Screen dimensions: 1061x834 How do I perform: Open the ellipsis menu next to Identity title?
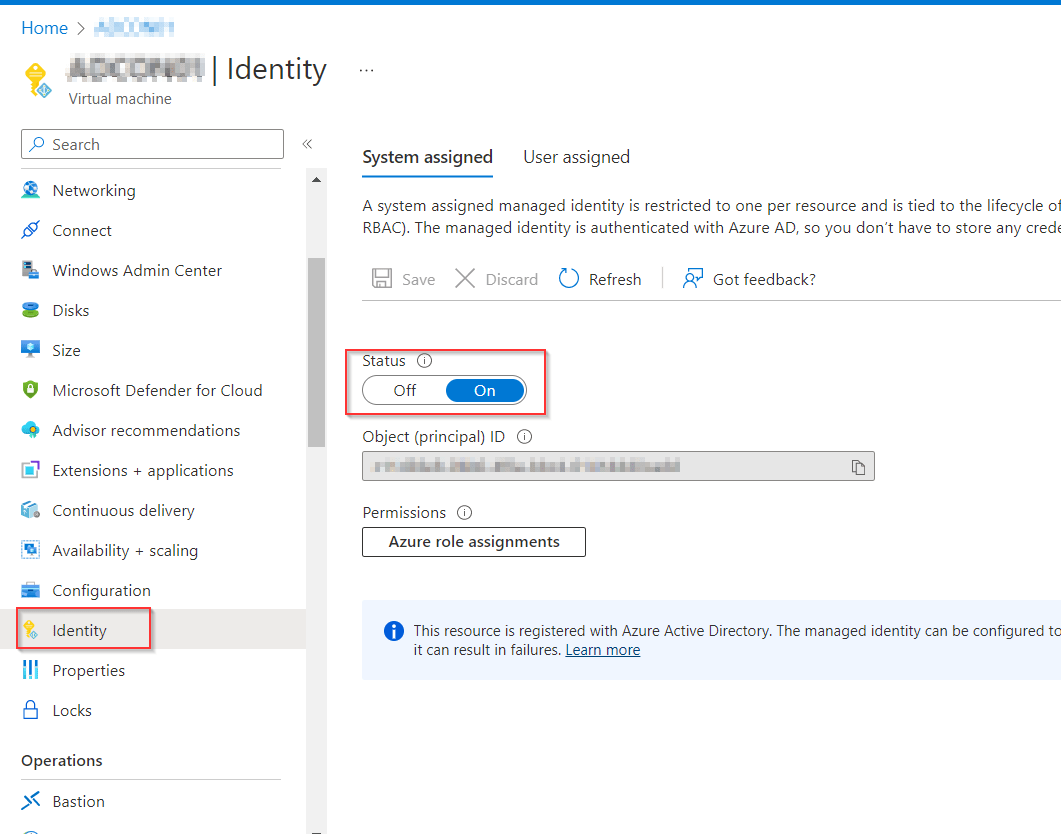click(x=366, y=68)
